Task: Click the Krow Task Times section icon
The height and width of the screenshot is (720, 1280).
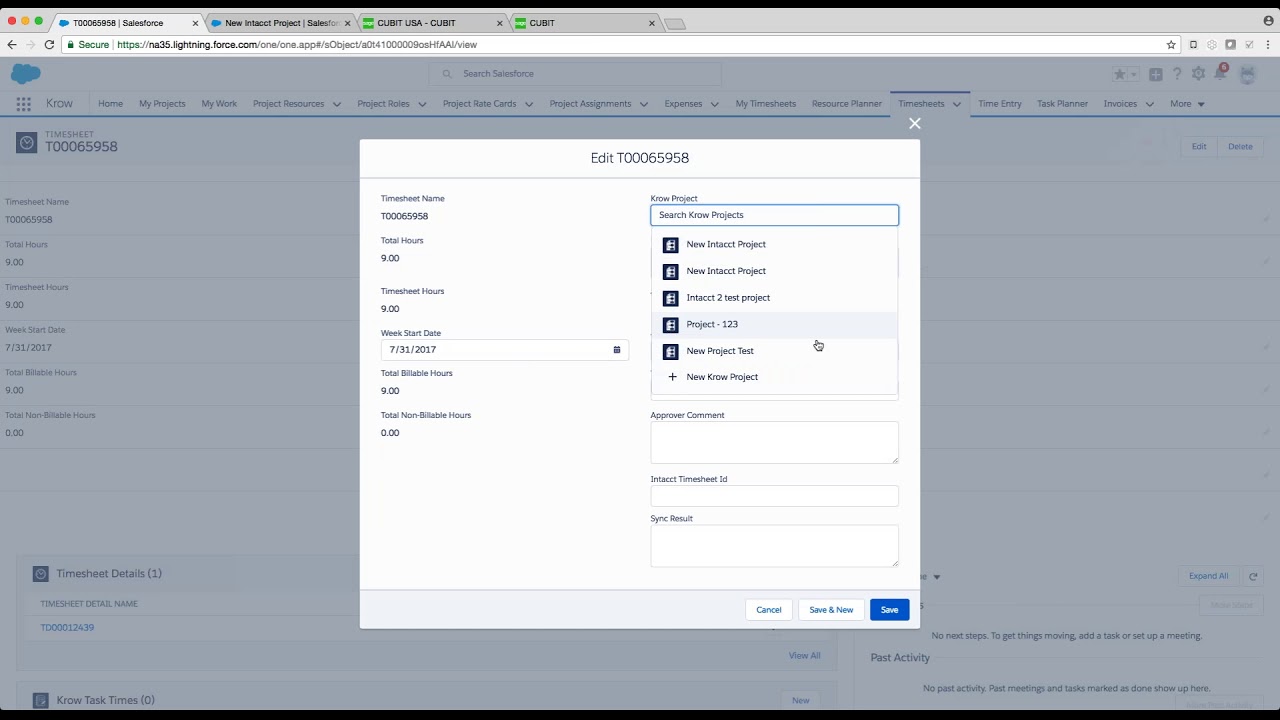Action: click(x=41, y=701)
